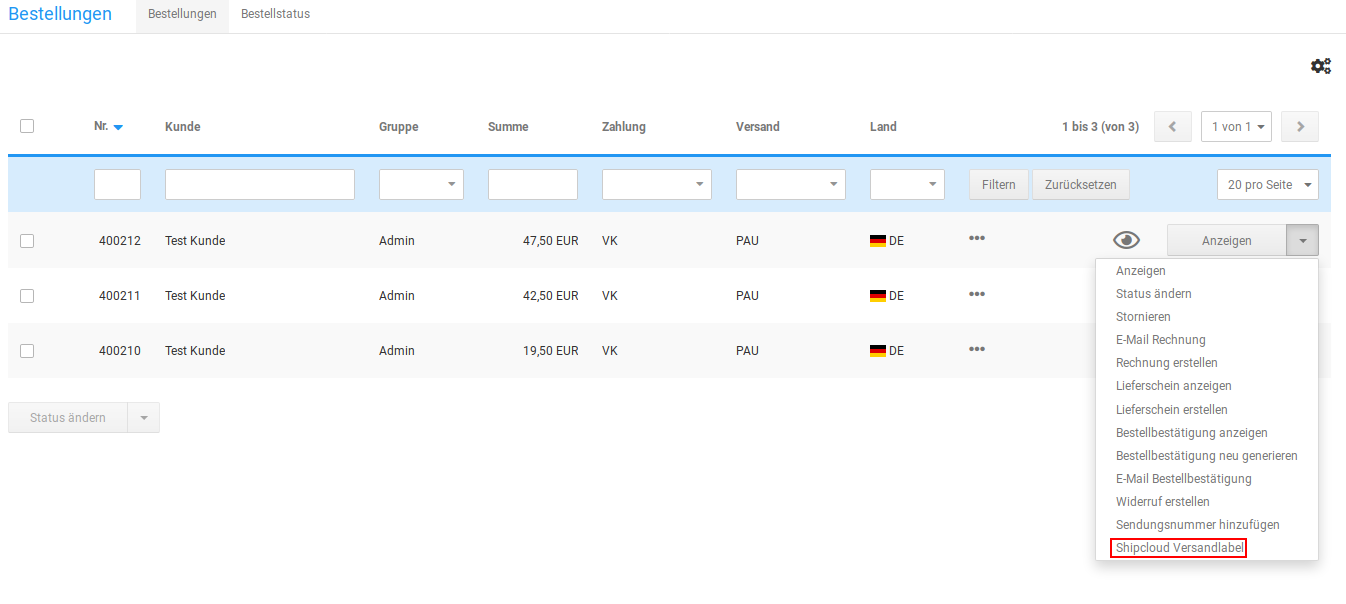
Task: Open the 1 von 1 page selector
Action: (x=1236, y=127)
